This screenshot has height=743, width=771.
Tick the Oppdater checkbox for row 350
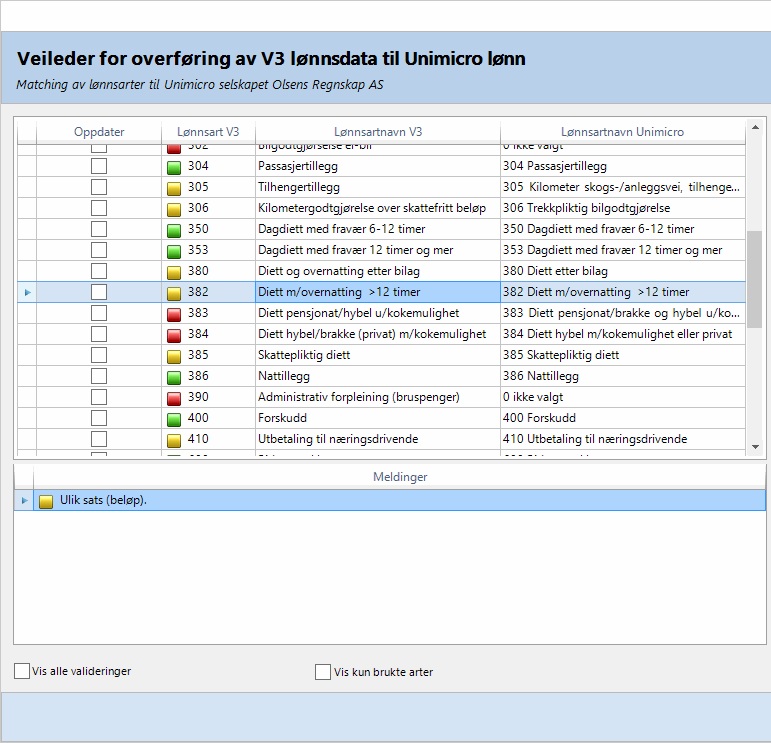click(99, 229)
